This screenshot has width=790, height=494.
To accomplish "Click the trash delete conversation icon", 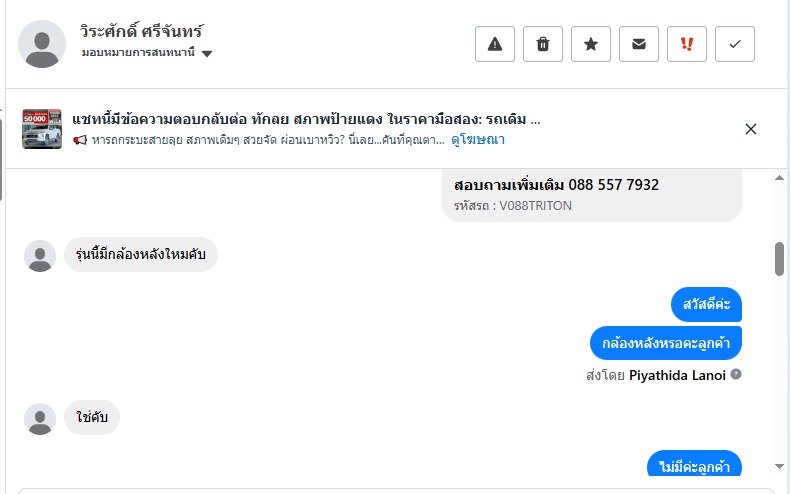I will pos(543,44).
